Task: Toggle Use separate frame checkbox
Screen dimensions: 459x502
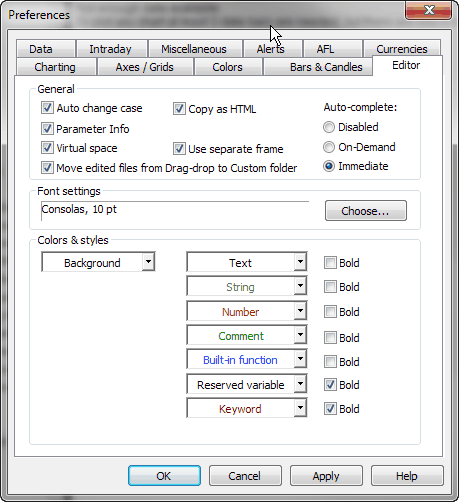Action: tap(179, 149)
